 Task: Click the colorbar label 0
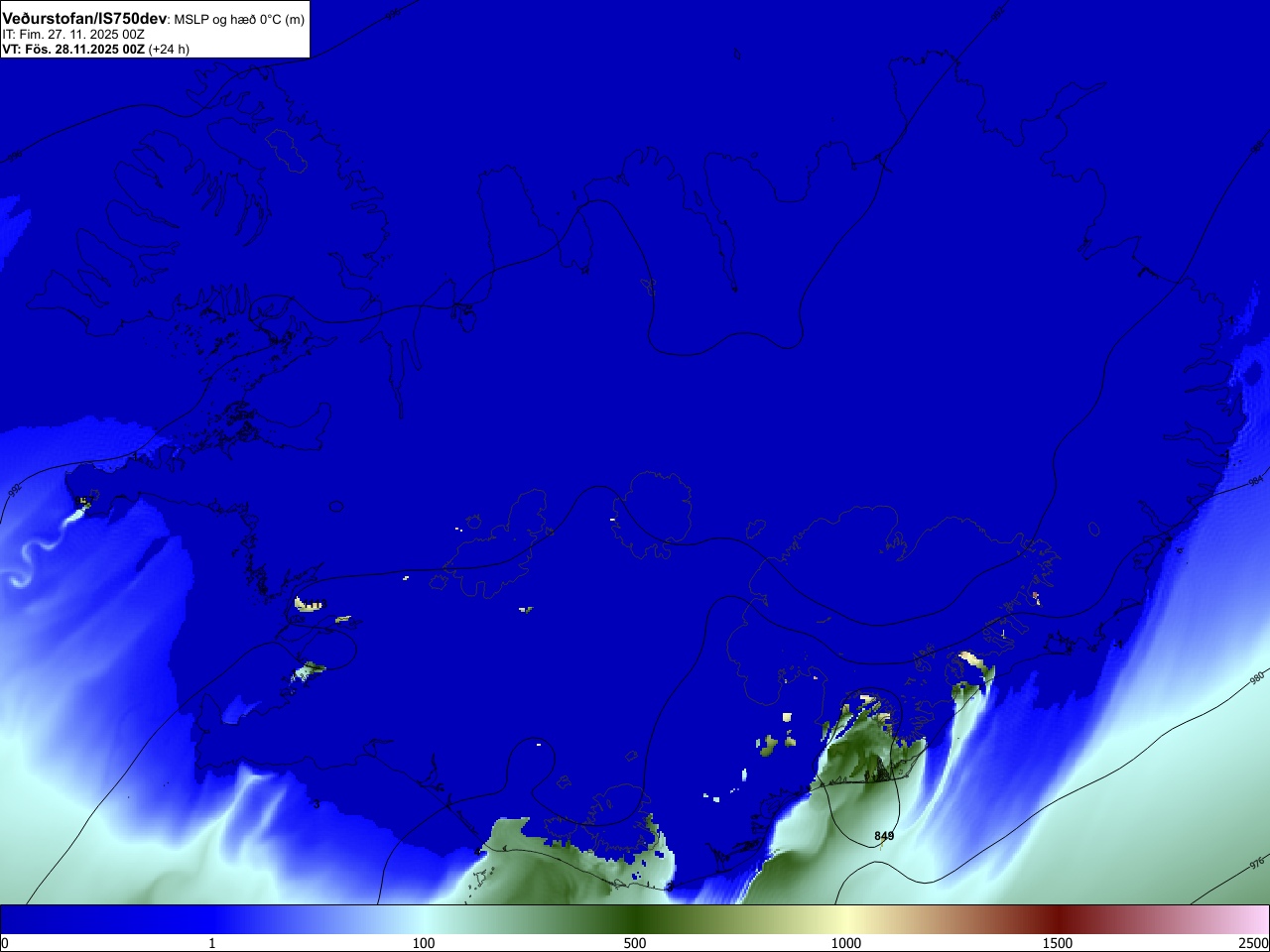tap(5, 943)
